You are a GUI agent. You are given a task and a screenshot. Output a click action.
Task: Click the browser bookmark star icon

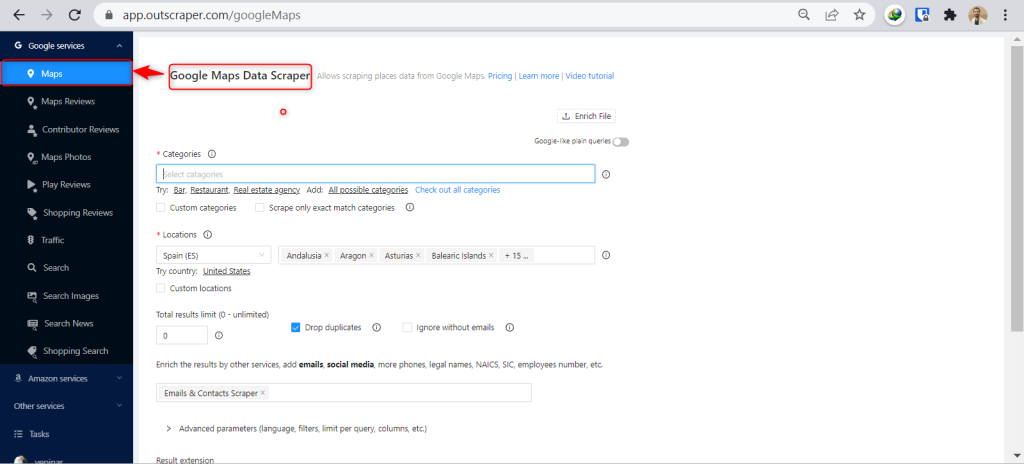(859, 15)
